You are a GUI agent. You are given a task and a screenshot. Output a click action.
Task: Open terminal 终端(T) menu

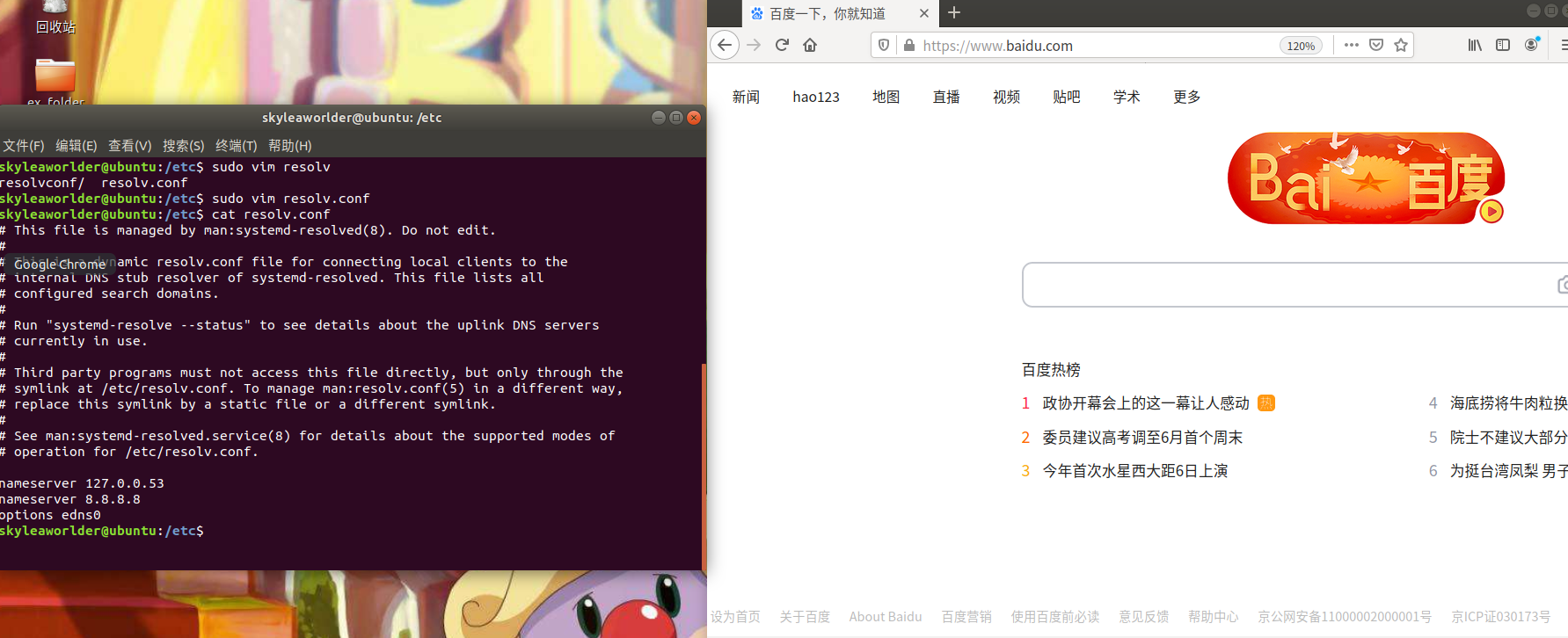pos(237,146)
